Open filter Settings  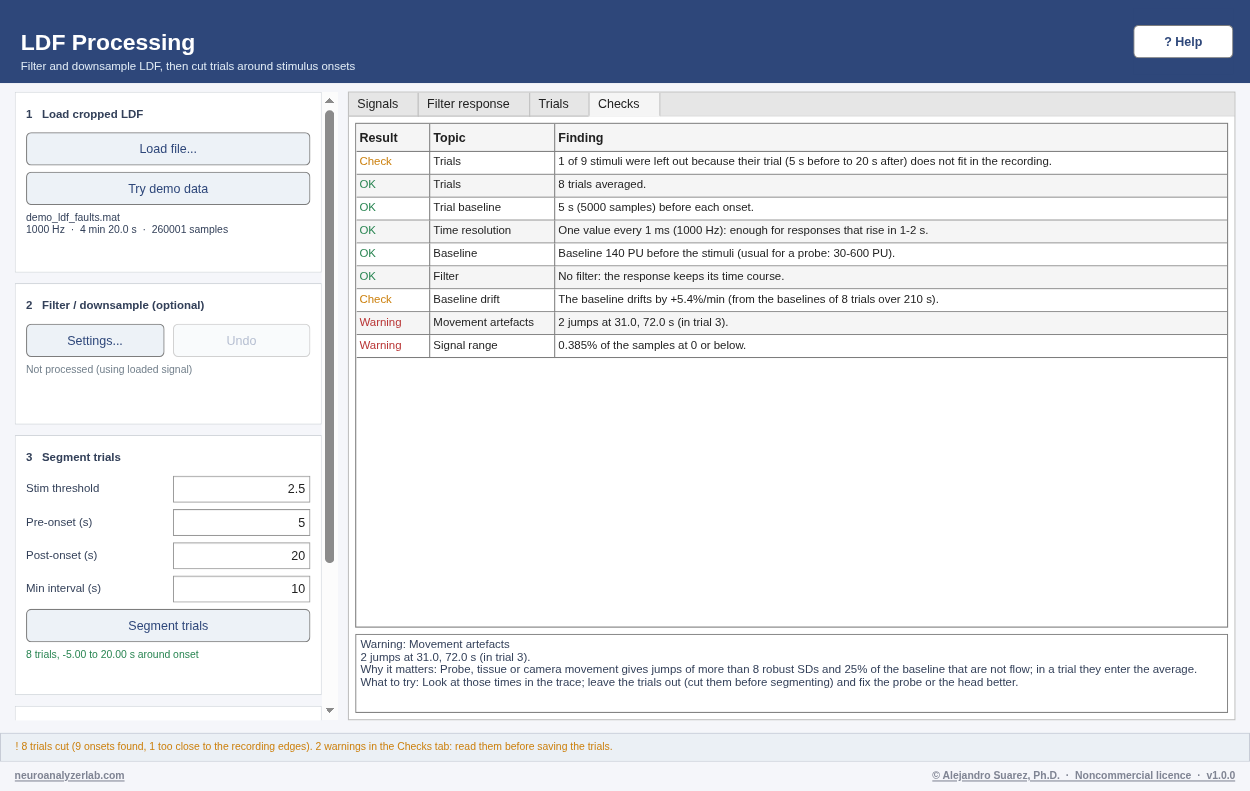(95, 341)
